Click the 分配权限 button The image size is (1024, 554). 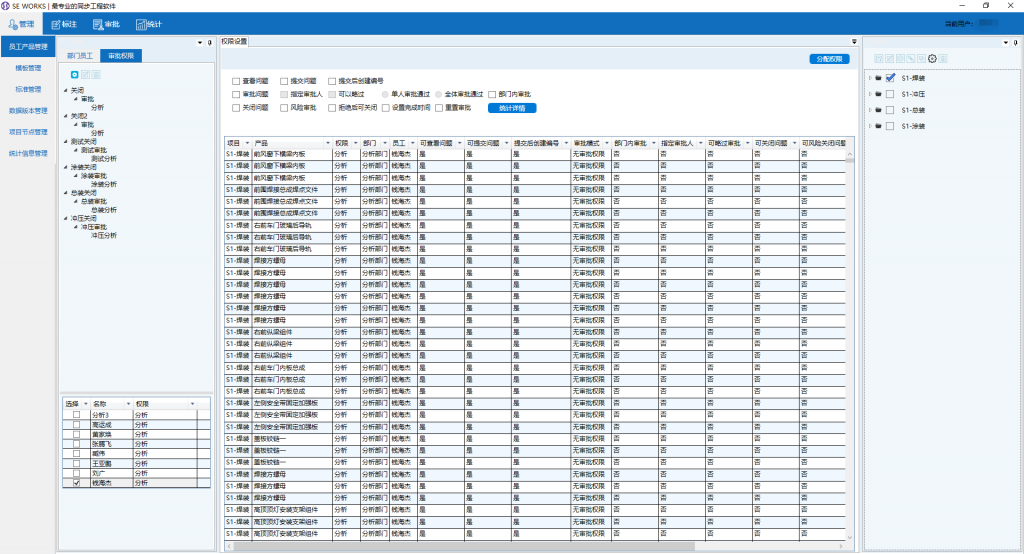(x=829, y=60)
